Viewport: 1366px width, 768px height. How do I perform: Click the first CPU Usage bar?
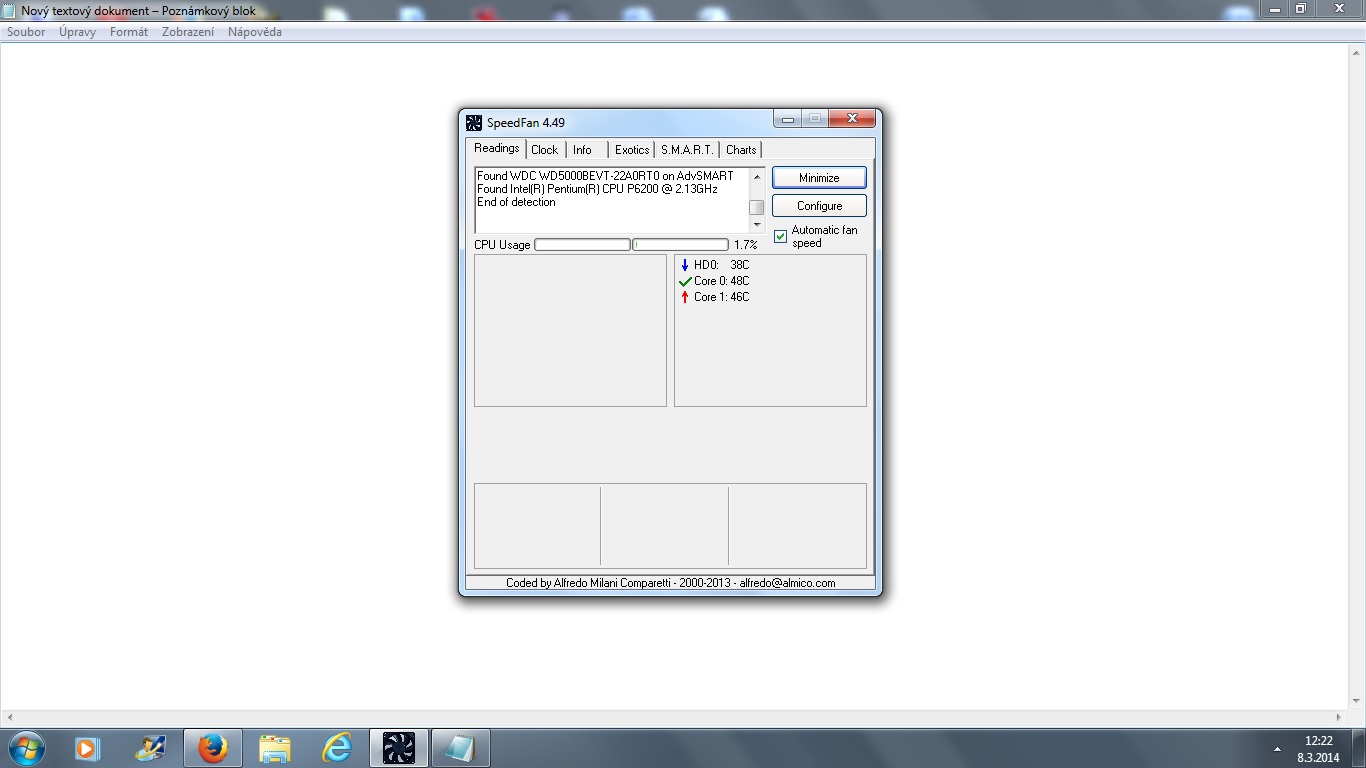pyautogui.click(x=582, y=245)
